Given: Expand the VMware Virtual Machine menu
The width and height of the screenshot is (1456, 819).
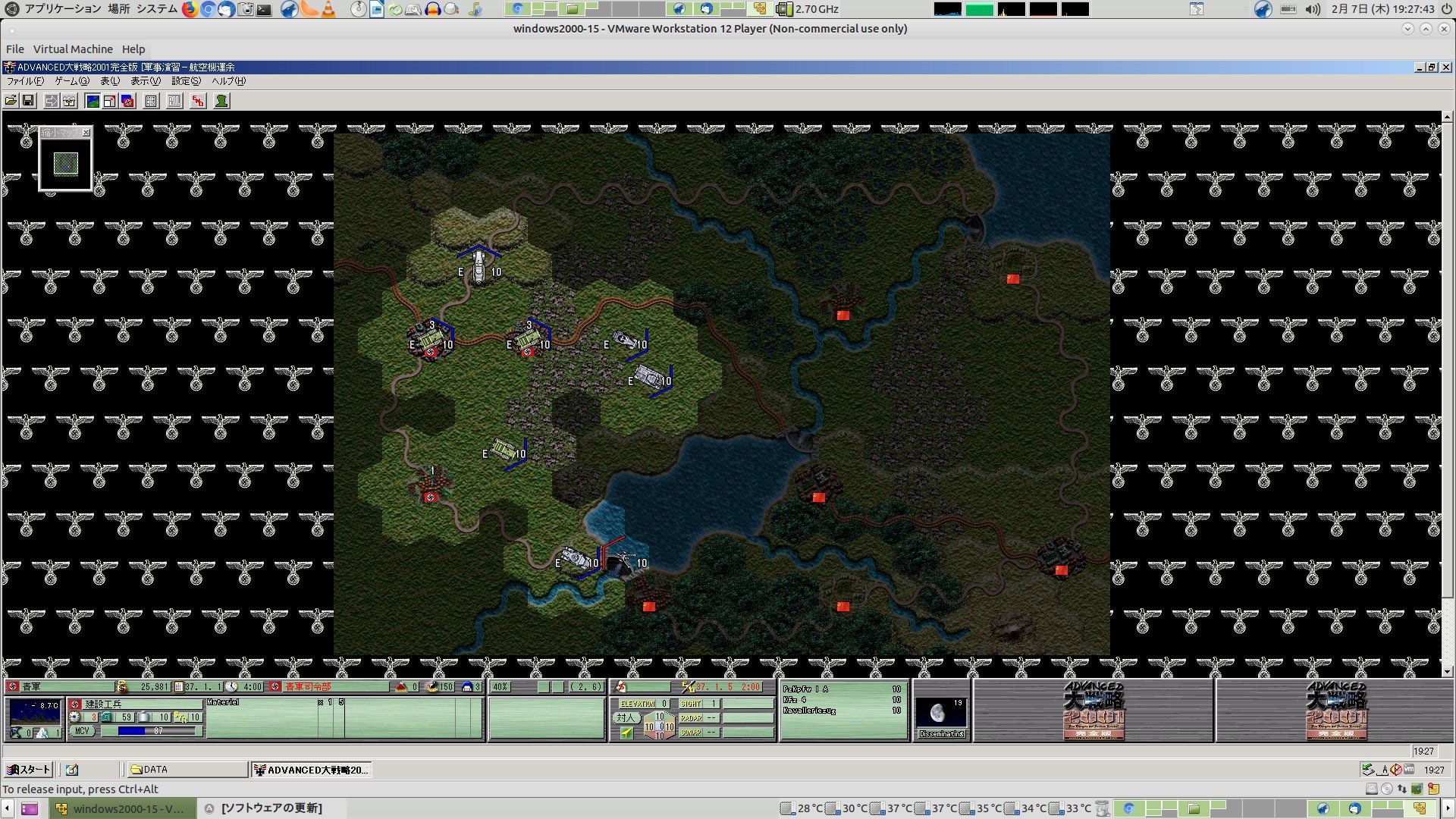Looking at the screenshot, I should point(73,49).
